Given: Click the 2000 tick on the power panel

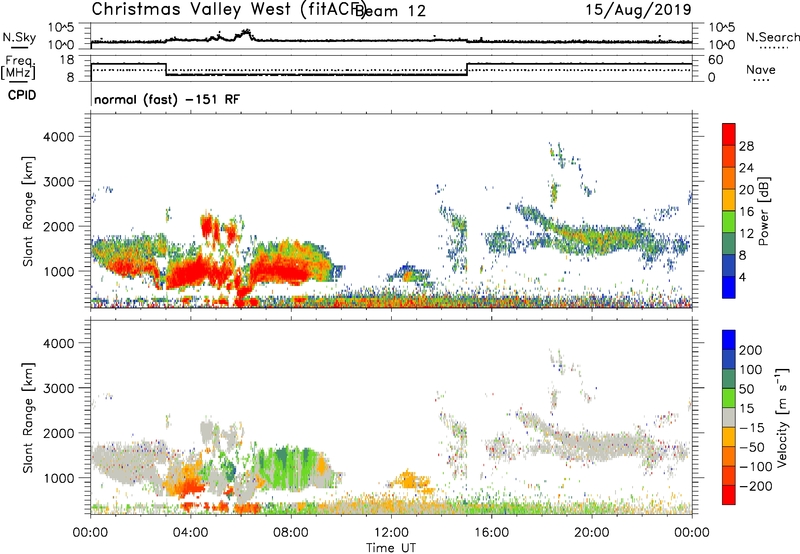Looking at the screenshot, I should pyautogui.click(x=58, y=226).
